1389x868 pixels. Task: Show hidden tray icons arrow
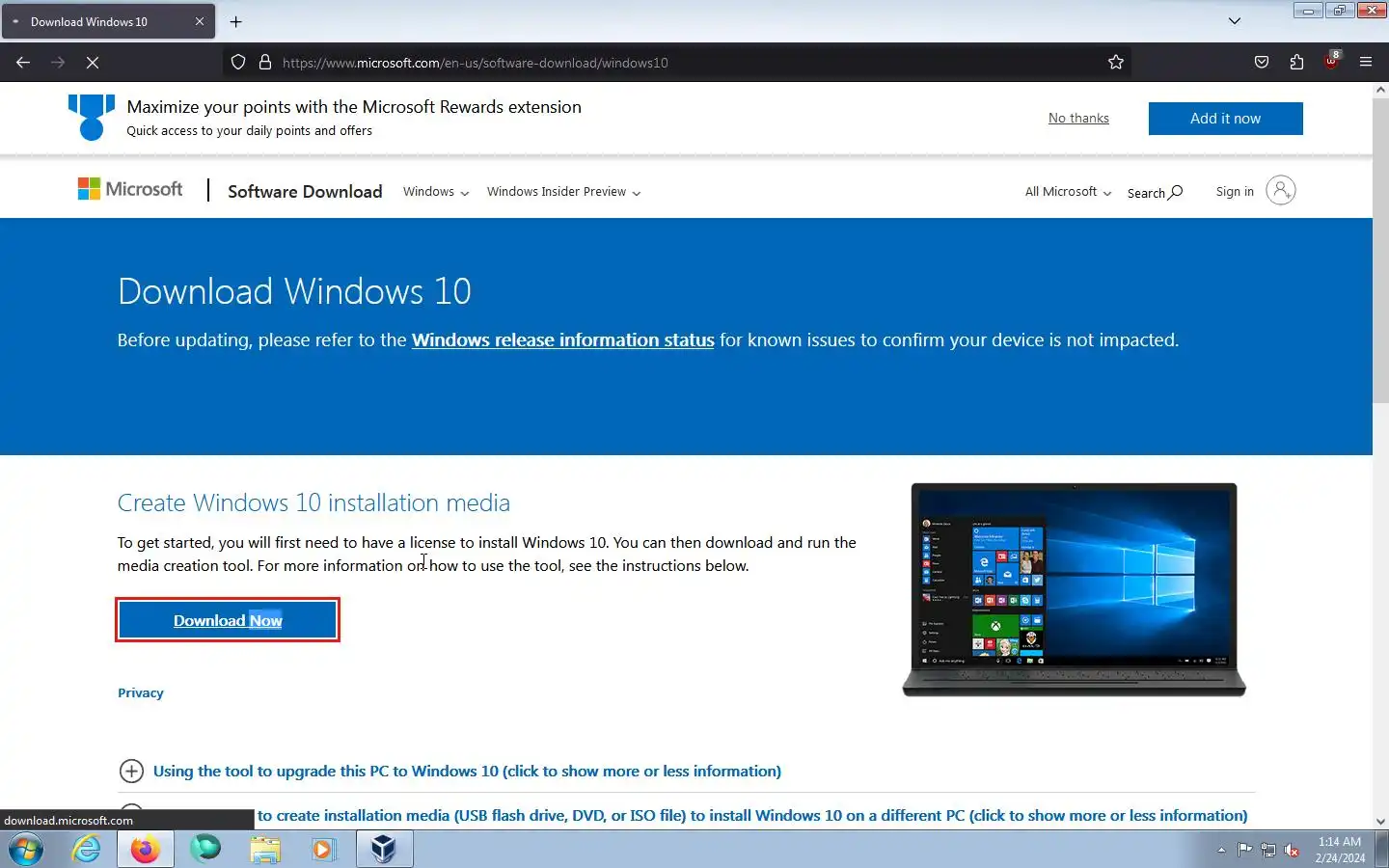coord(1221,851)
